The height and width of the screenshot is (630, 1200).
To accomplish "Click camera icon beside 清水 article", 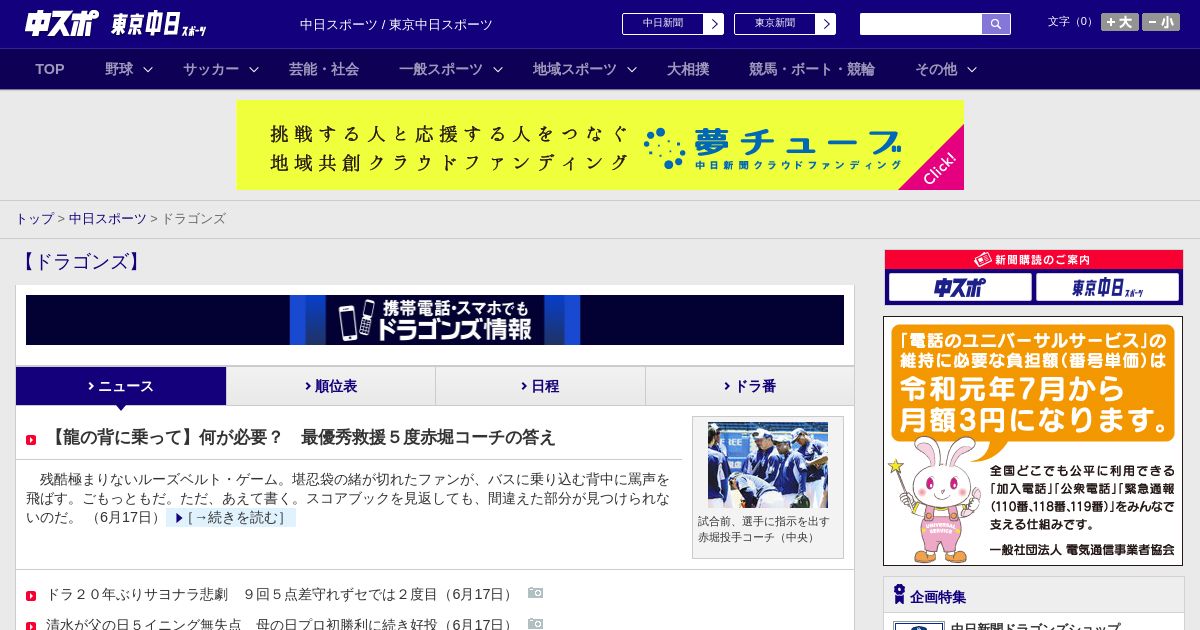I will [535, 623].
